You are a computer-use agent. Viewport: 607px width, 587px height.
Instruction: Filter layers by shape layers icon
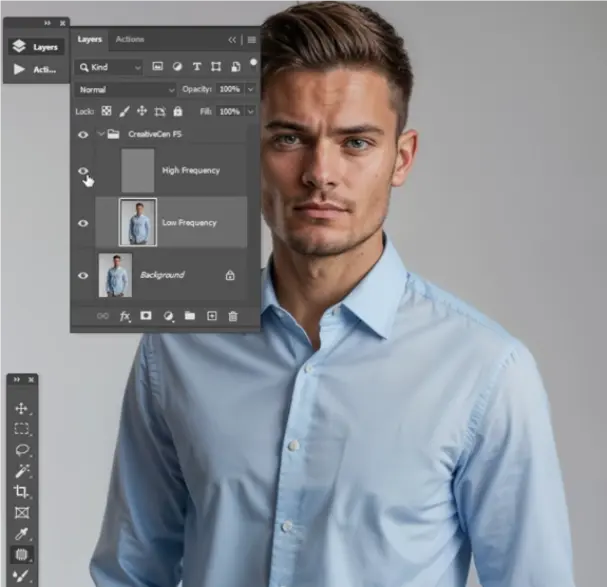click(x=216, y=67)
